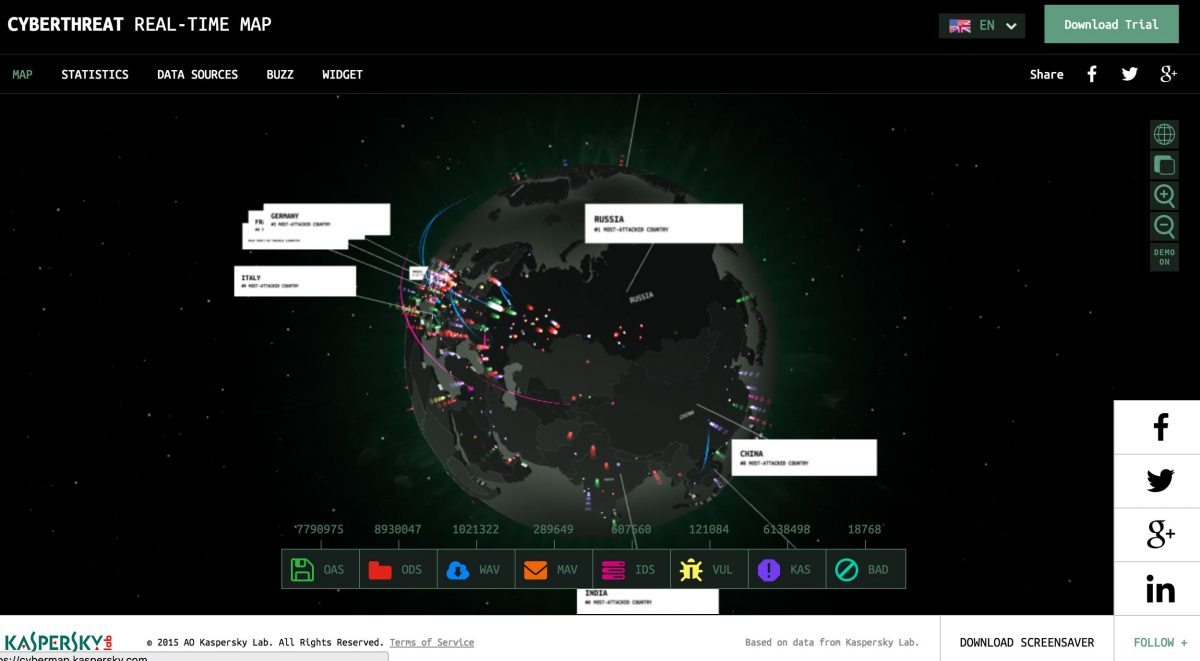Click the 1021322 WAV counter
Viewport: 1200px width, 661px height.
click(x=476, y=529)
